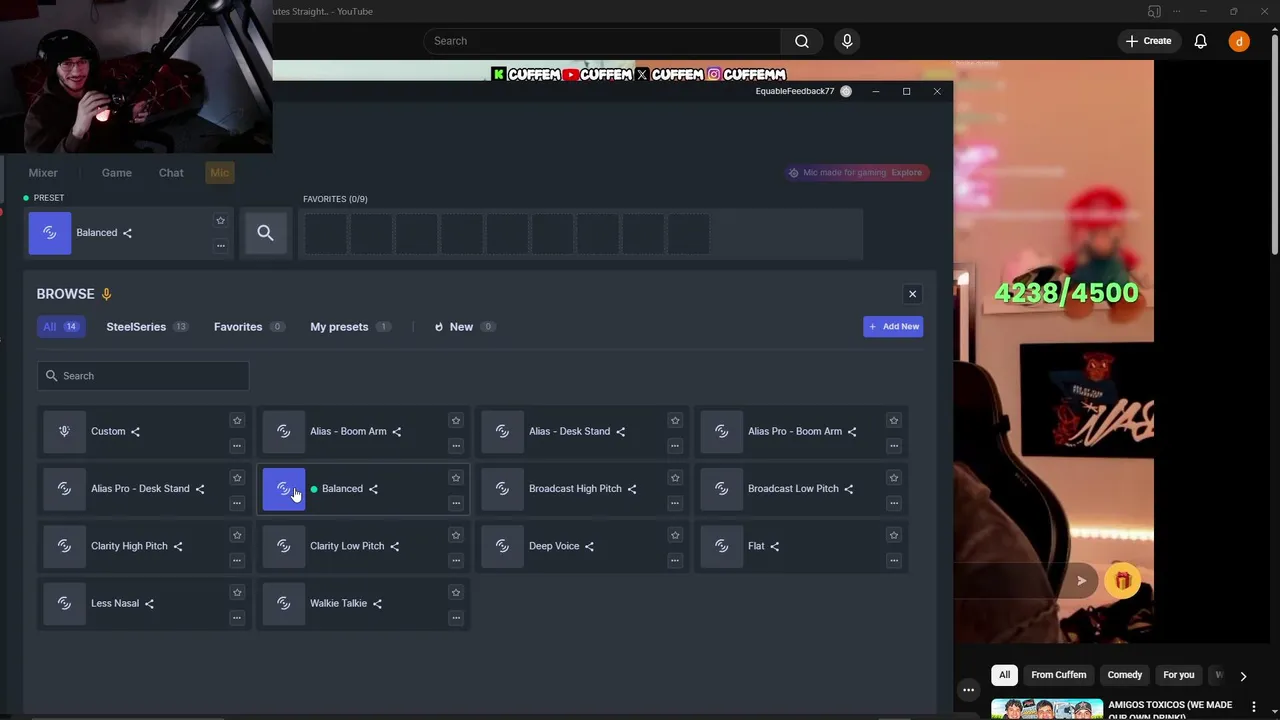
Task: Open more options for Alias - Boom Arm
Action: [456, 446]
